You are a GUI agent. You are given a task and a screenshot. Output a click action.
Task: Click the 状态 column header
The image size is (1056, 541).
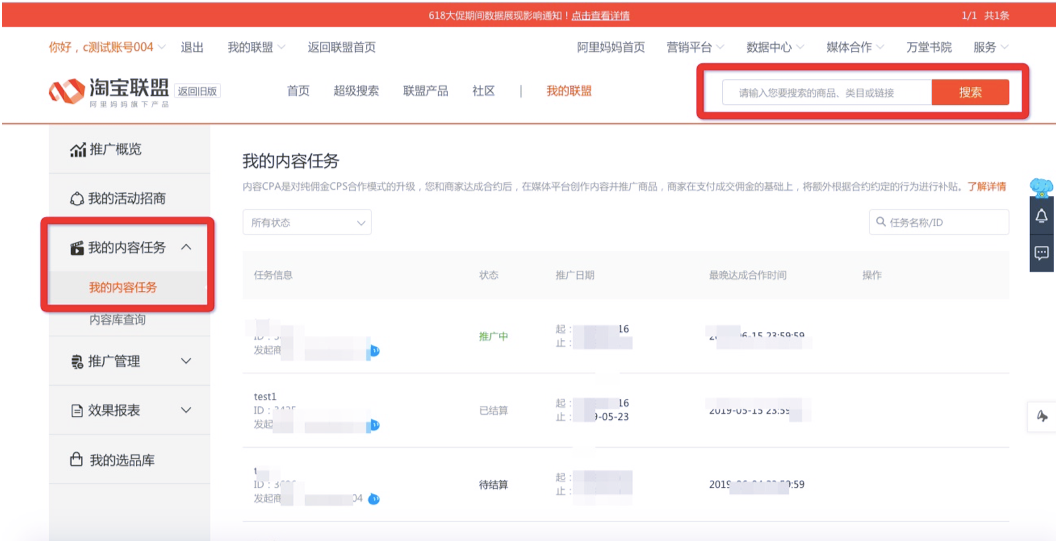coord(489,275)
